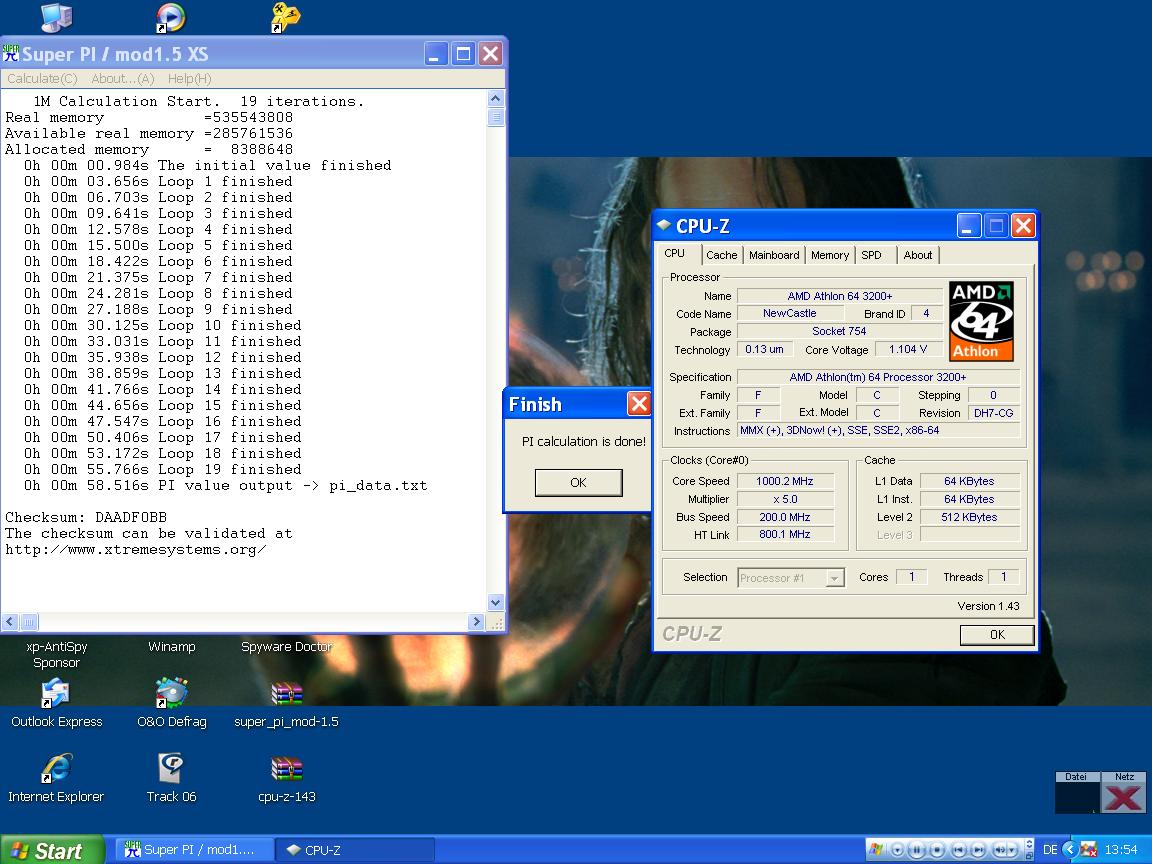Image resolution: width=1152 pixels, height=864 pixels.
Task: Maximize the Super PI window
Action: (463, 54)
